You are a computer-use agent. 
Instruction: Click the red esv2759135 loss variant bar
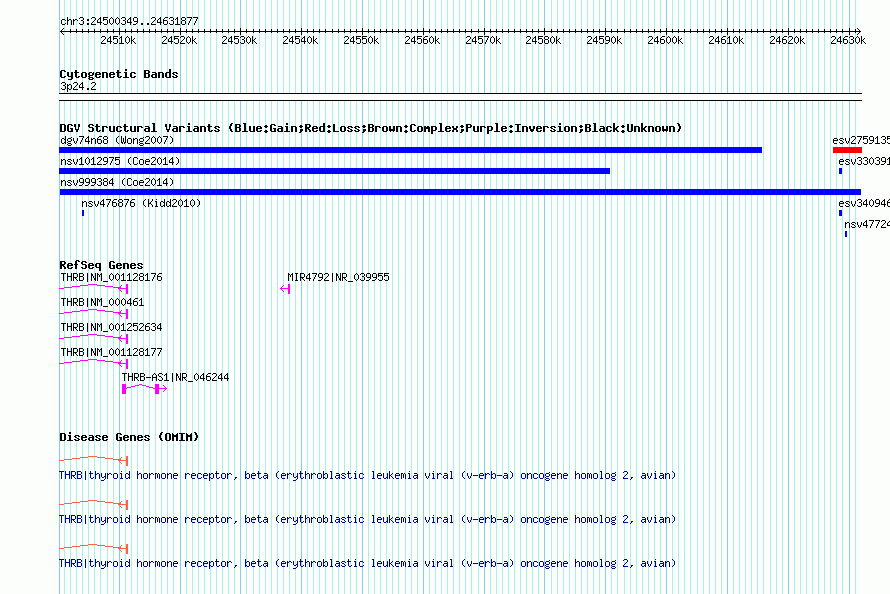click(847, 150)
